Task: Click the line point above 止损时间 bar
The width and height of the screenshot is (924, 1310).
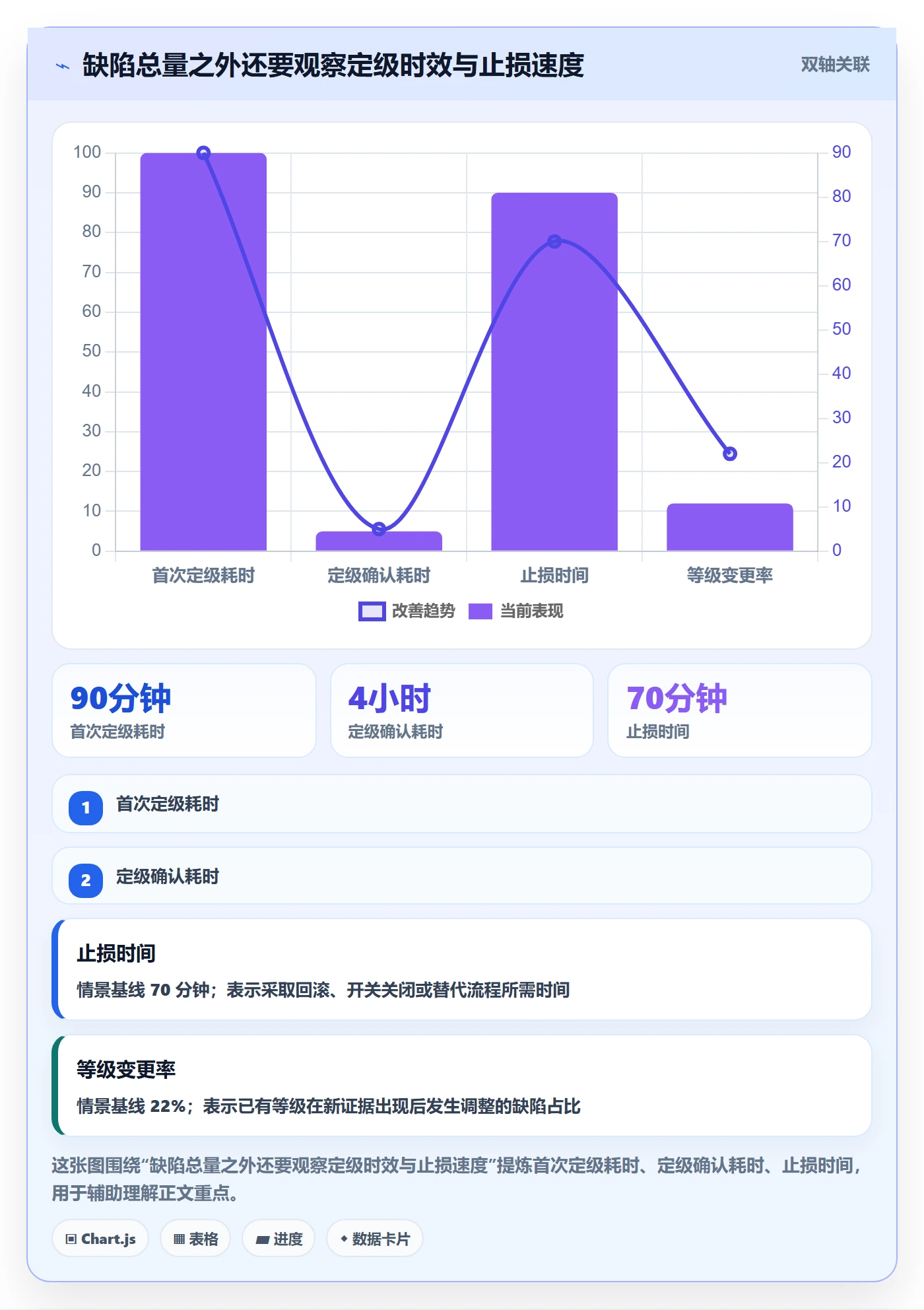Action: pyautogui.click(x=554, y=242)
